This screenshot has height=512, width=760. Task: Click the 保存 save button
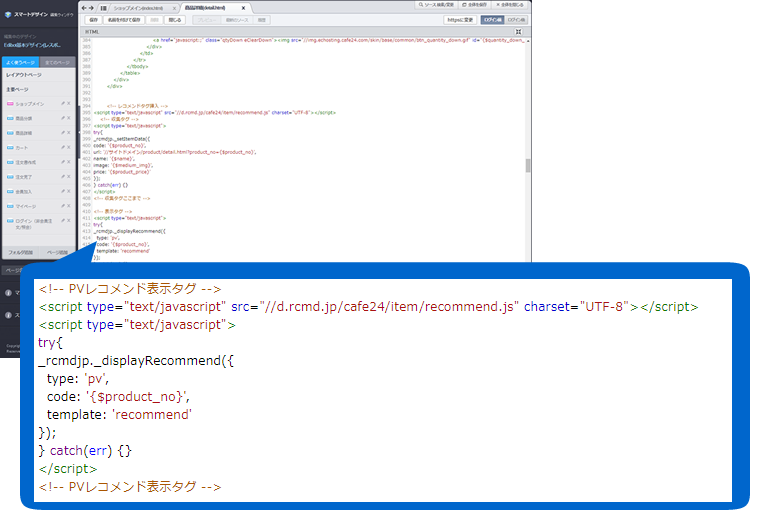[94, 20]
